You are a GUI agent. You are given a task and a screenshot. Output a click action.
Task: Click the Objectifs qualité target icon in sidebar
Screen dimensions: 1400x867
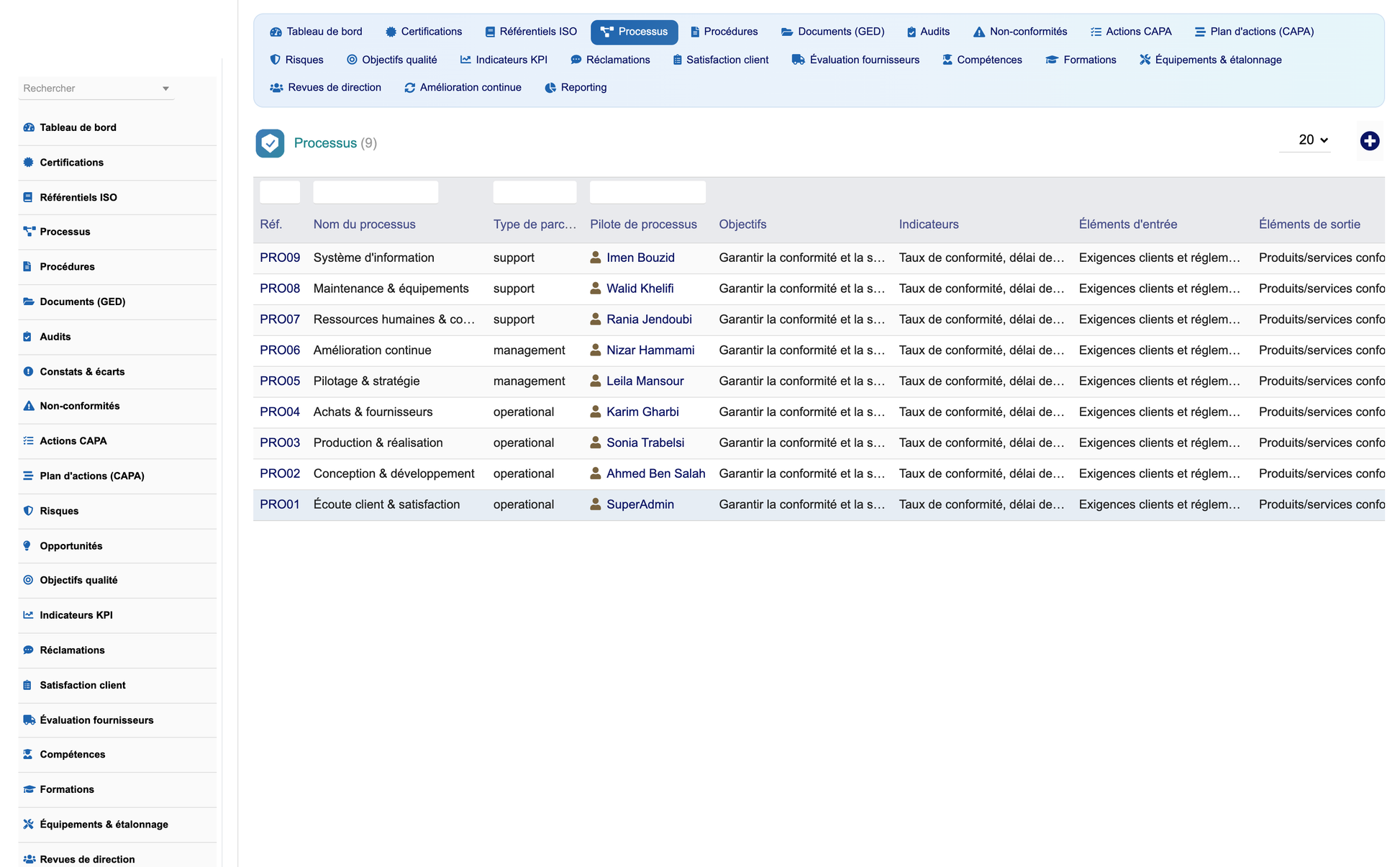(28, 580)
